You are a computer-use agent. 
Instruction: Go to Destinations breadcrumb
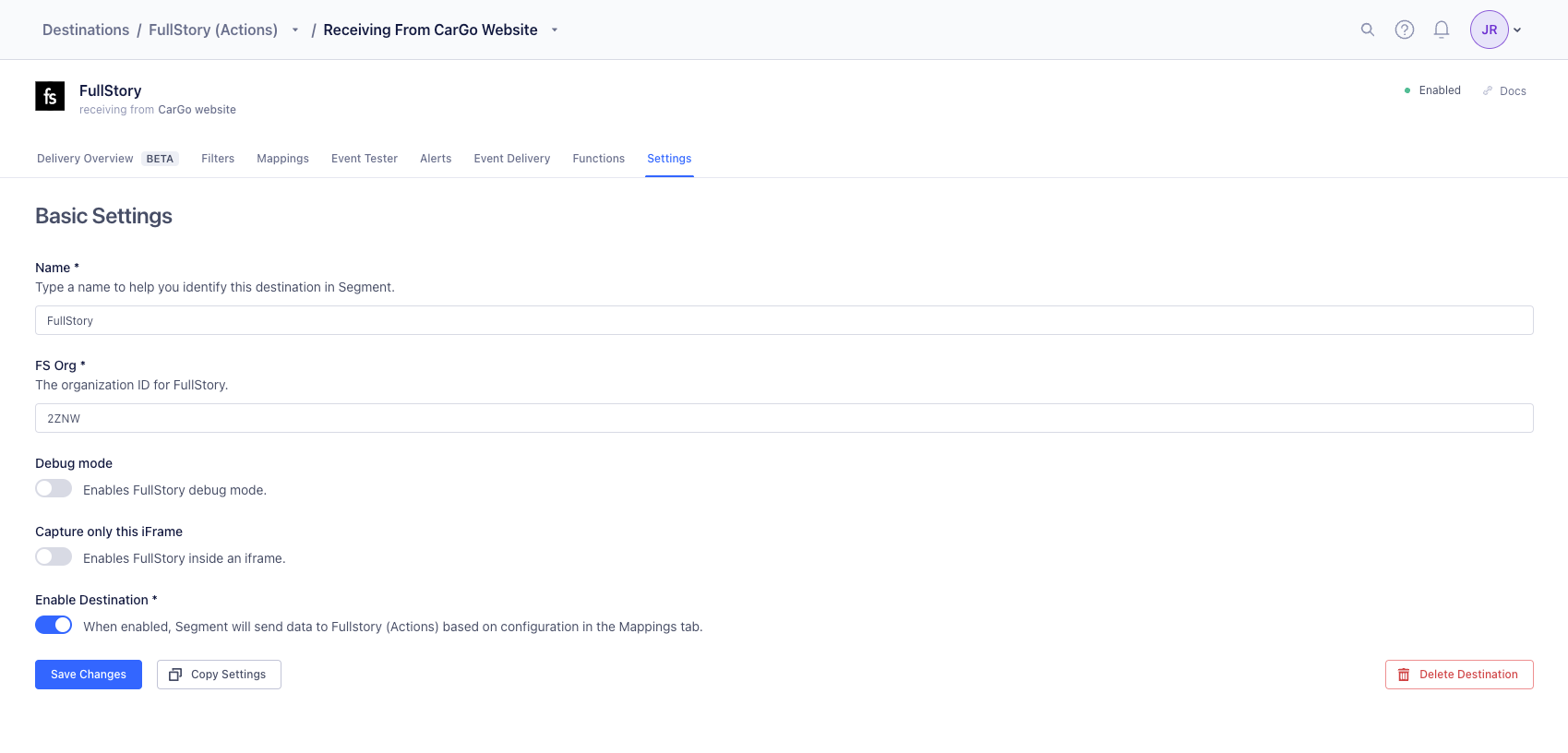pyautogui.click(x=86, y=30)
